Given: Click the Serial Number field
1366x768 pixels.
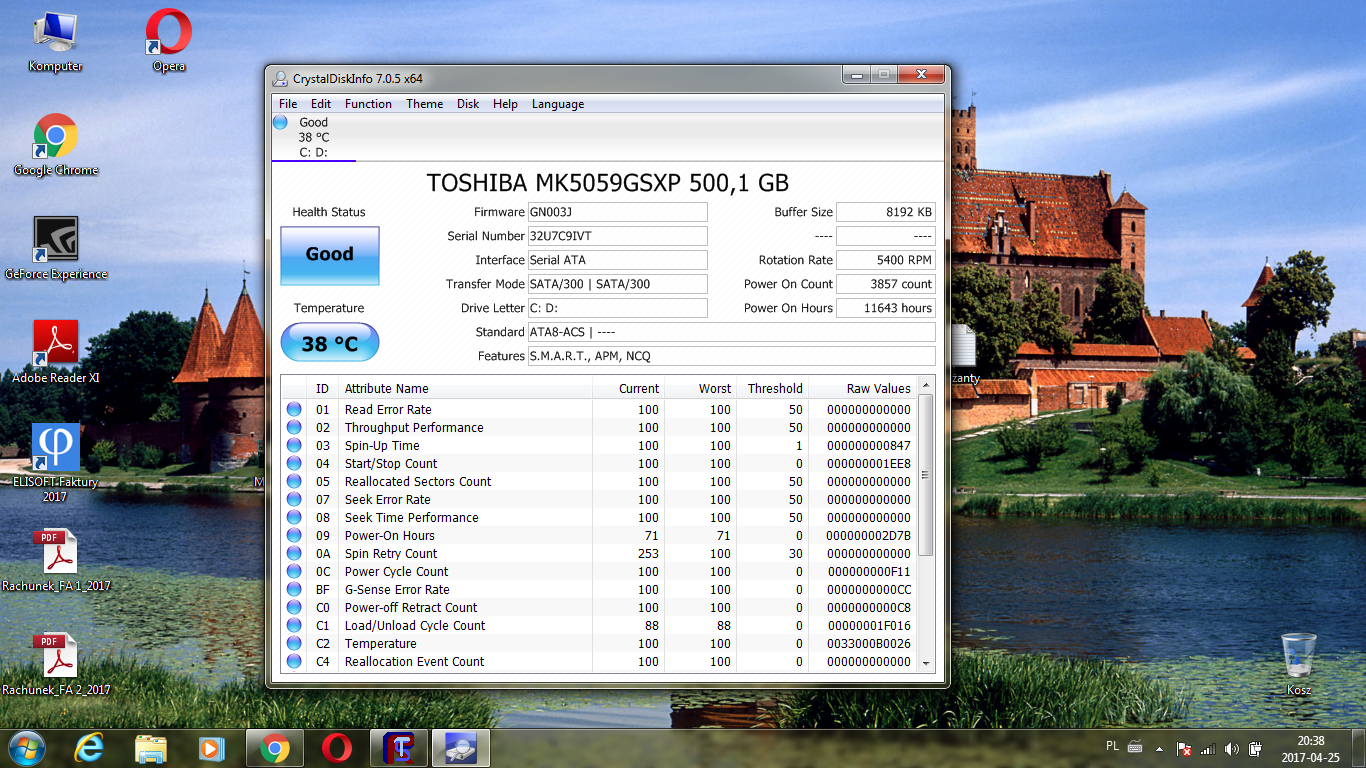Looking at the screenshot, I should pyautogui.click(x=617, y=236).
